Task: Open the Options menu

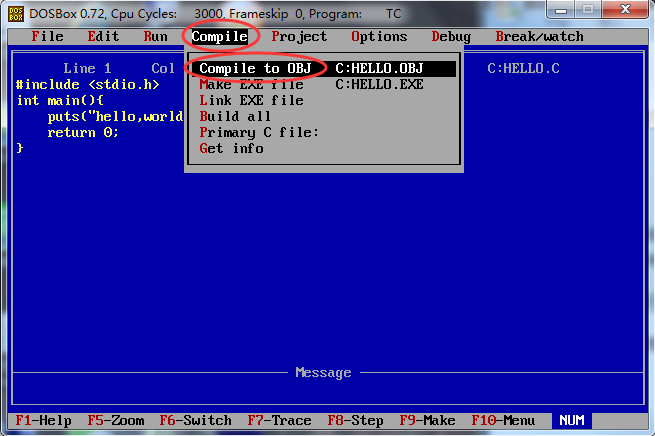Action: coord(379,37)
